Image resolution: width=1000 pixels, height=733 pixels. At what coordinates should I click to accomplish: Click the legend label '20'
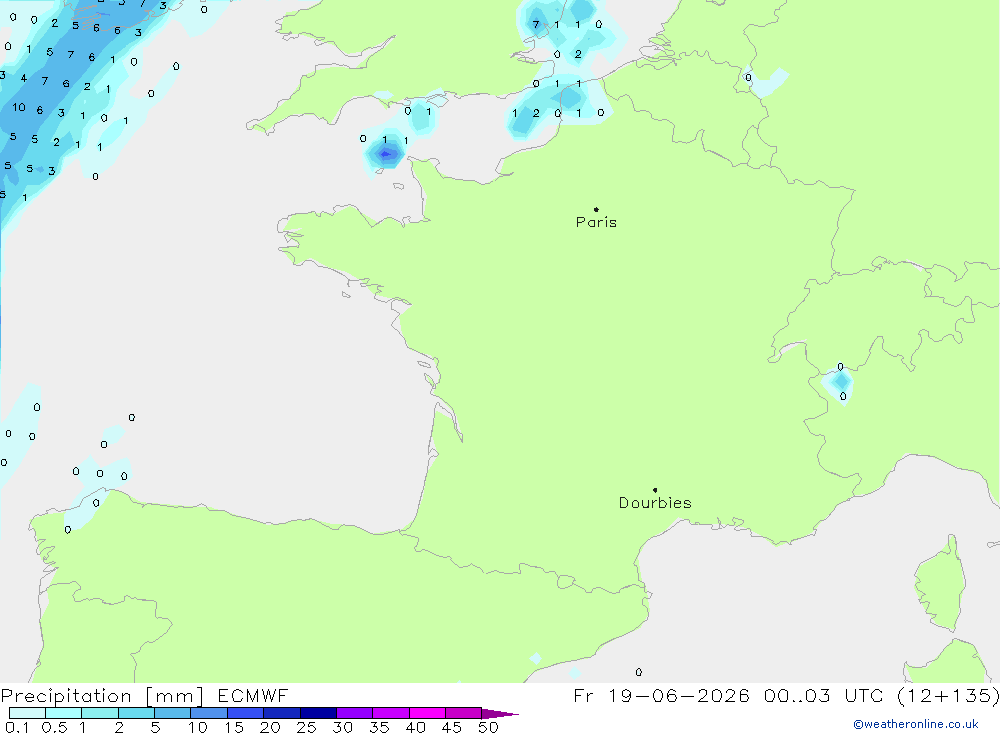tap(270, 727)
